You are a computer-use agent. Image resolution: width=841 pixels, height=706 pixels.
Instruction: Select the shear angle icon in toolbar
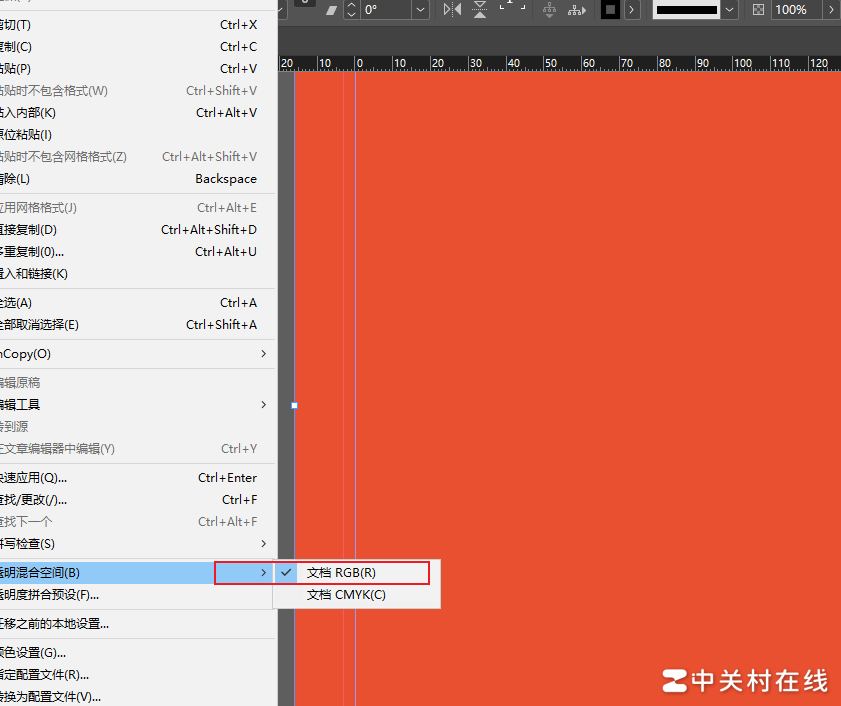pos(333,10)
